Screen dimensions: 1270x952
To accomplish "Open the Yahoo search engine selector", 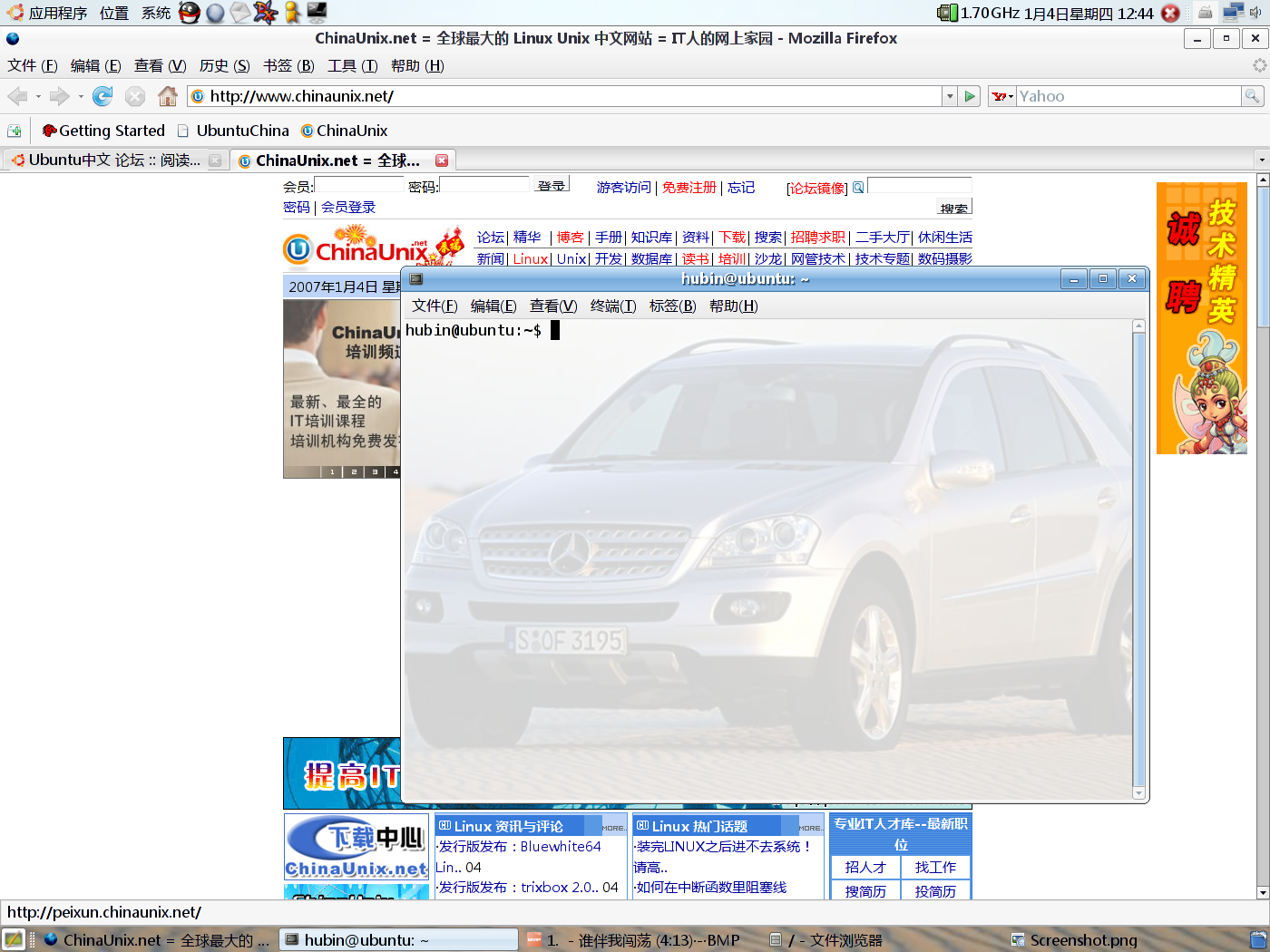I will point(1002,96).
